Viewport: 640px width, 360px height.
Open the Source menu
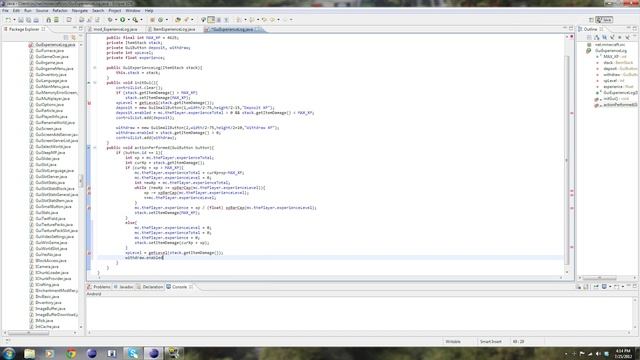pos(42,11)
